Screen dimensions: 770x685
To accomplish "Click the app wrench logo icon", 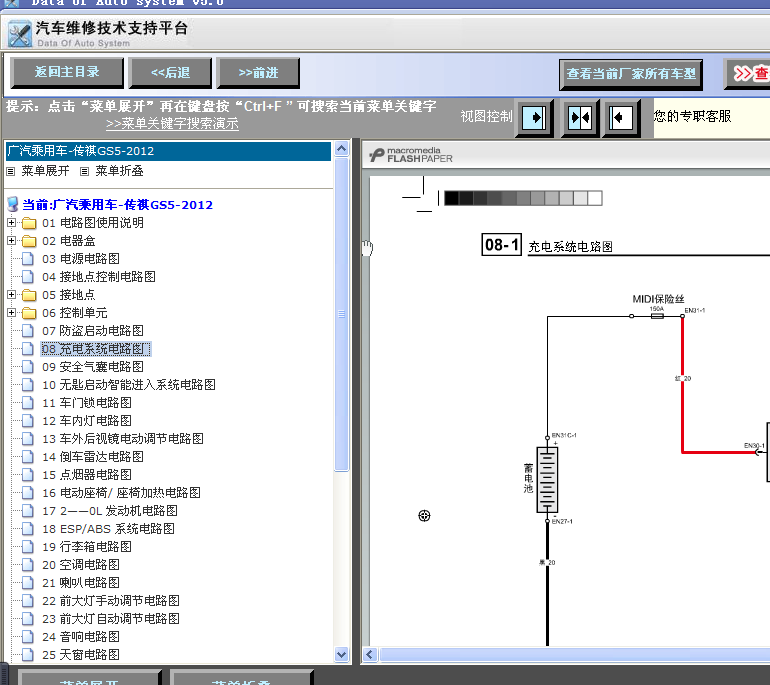I will pyautogui.click(x=20, y=34).
